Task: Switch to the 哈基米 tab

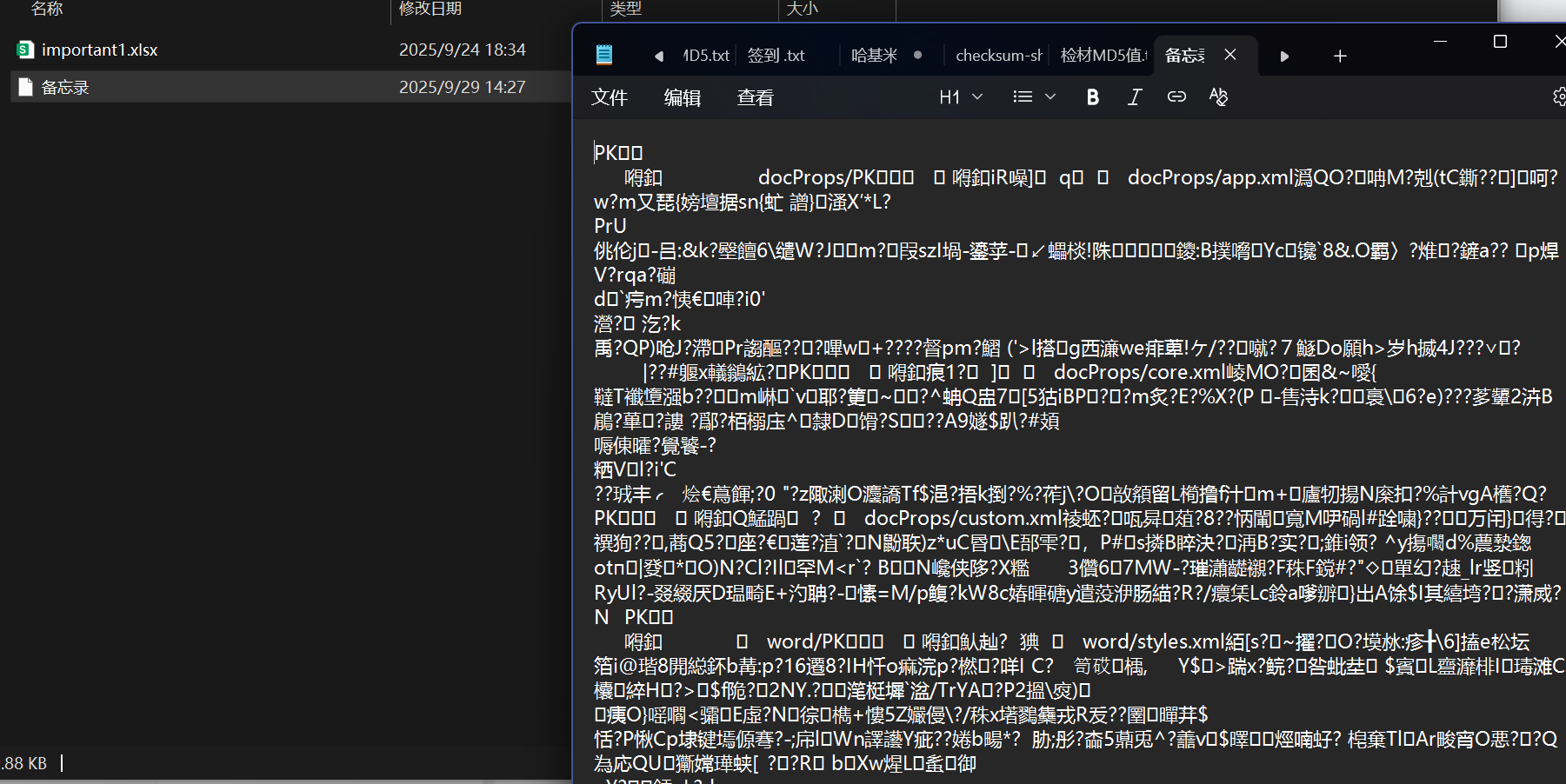Action: pyautogui.click(x=874, y=56)
